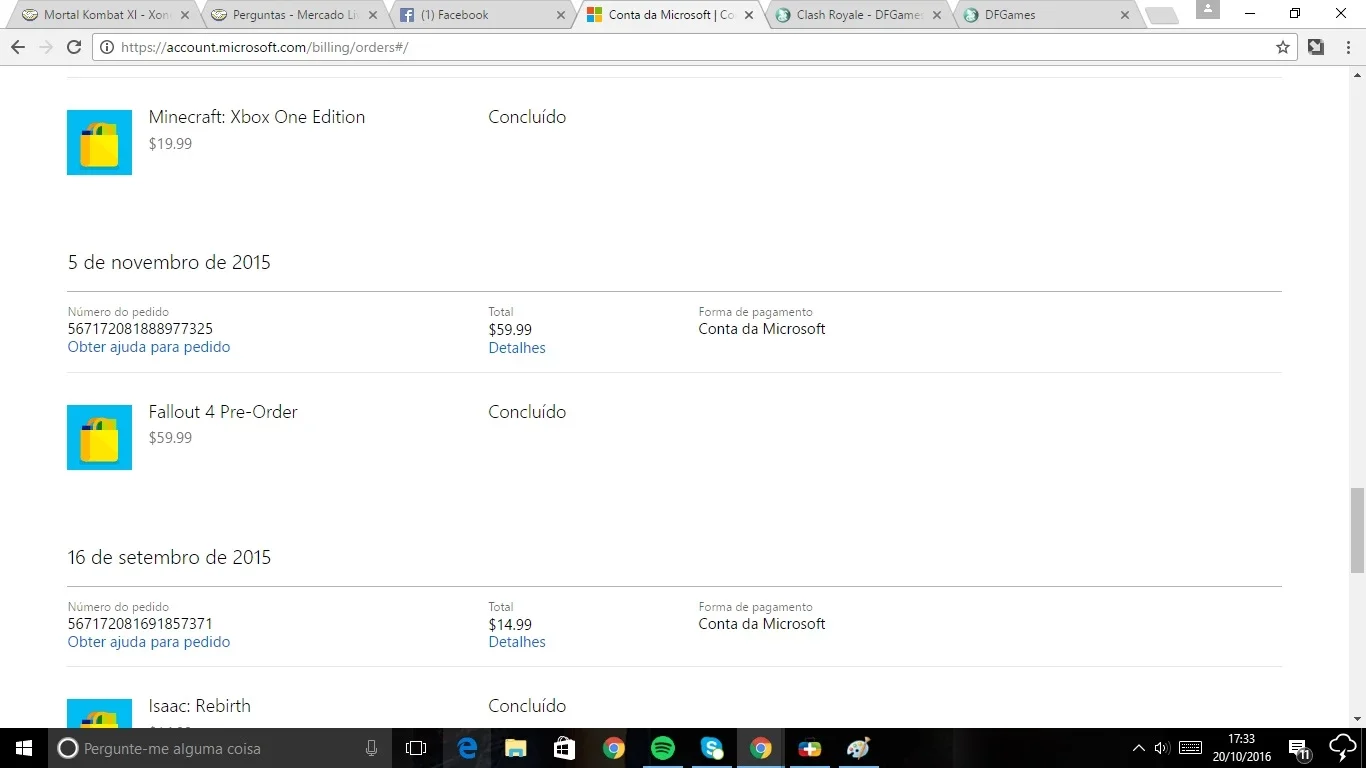The width and height of the screenshot is (1366, 768).
Task: Select the date 16 de setembro de 2015
Action: [x=169, y=557]
